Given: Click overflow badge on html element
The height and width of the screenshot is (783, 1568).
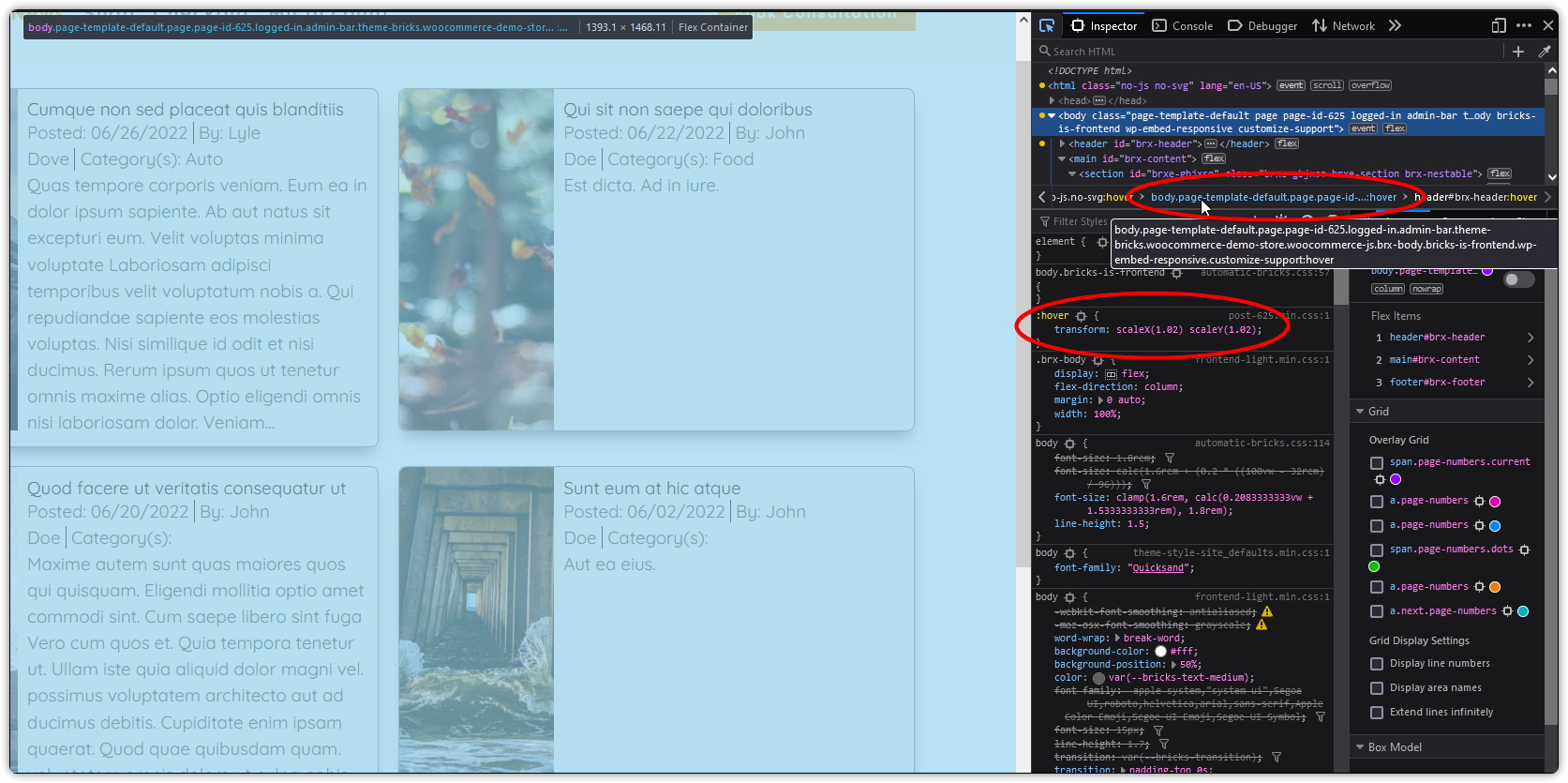Looking at the screenshot, I should pos(1370,85).
